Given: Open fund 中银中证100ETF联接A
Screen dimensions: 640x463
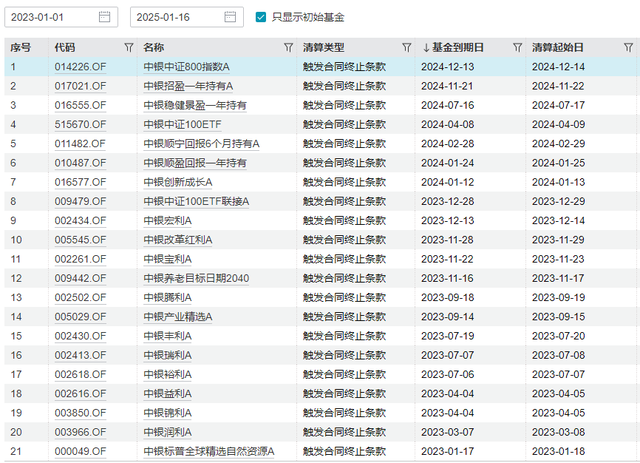Looking at the screenshot, I should point(196,201).
